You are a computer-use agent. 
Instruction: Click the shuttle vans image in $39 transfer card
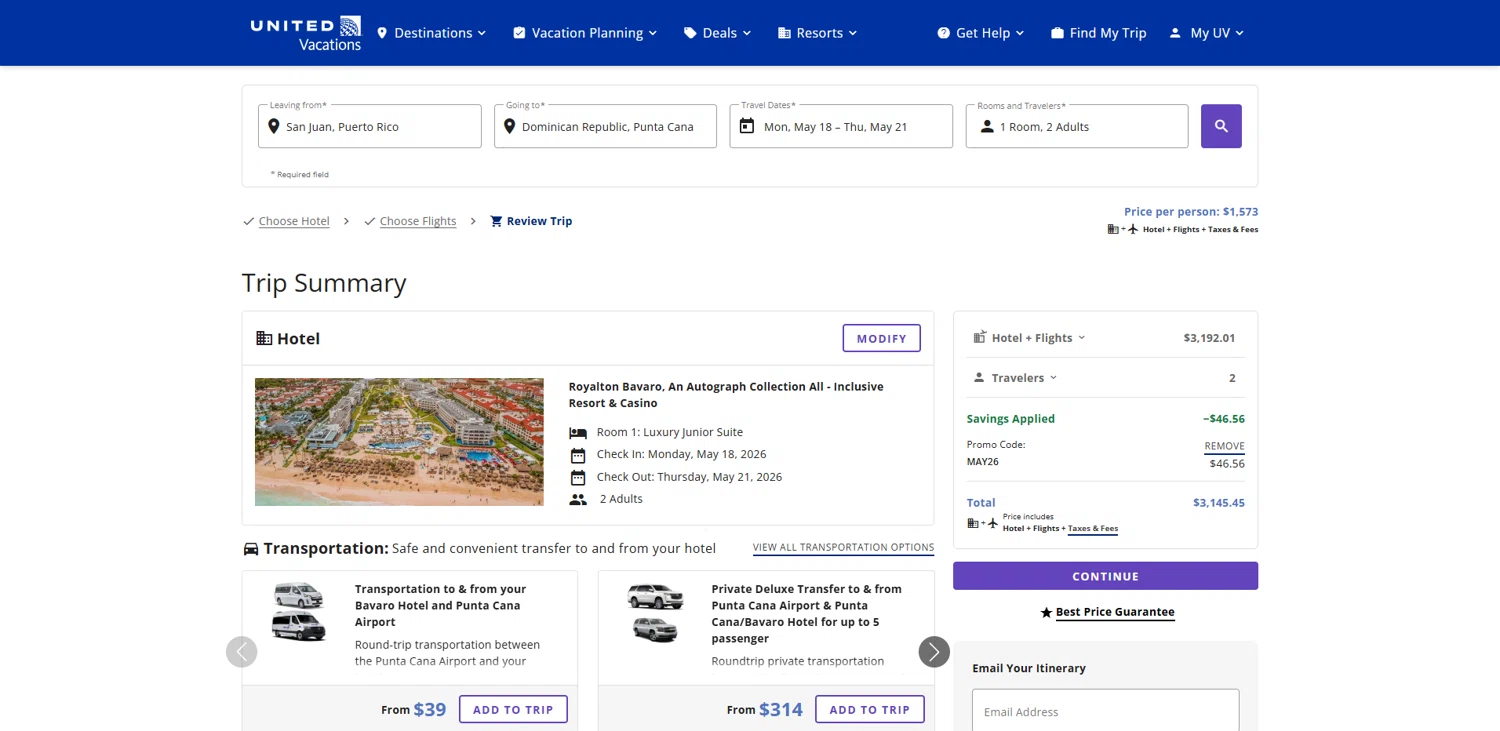coord(299,611)
